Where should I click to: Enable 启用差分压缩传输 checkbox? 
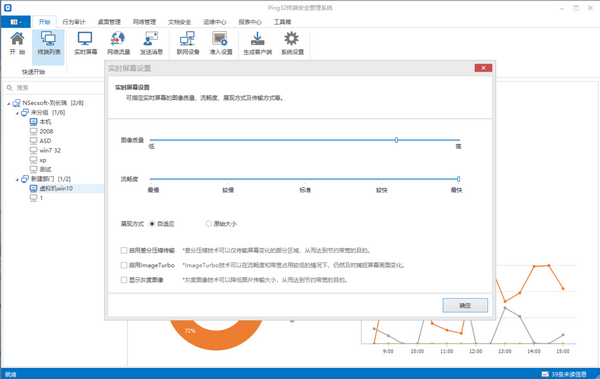click(x=124, y=250)
